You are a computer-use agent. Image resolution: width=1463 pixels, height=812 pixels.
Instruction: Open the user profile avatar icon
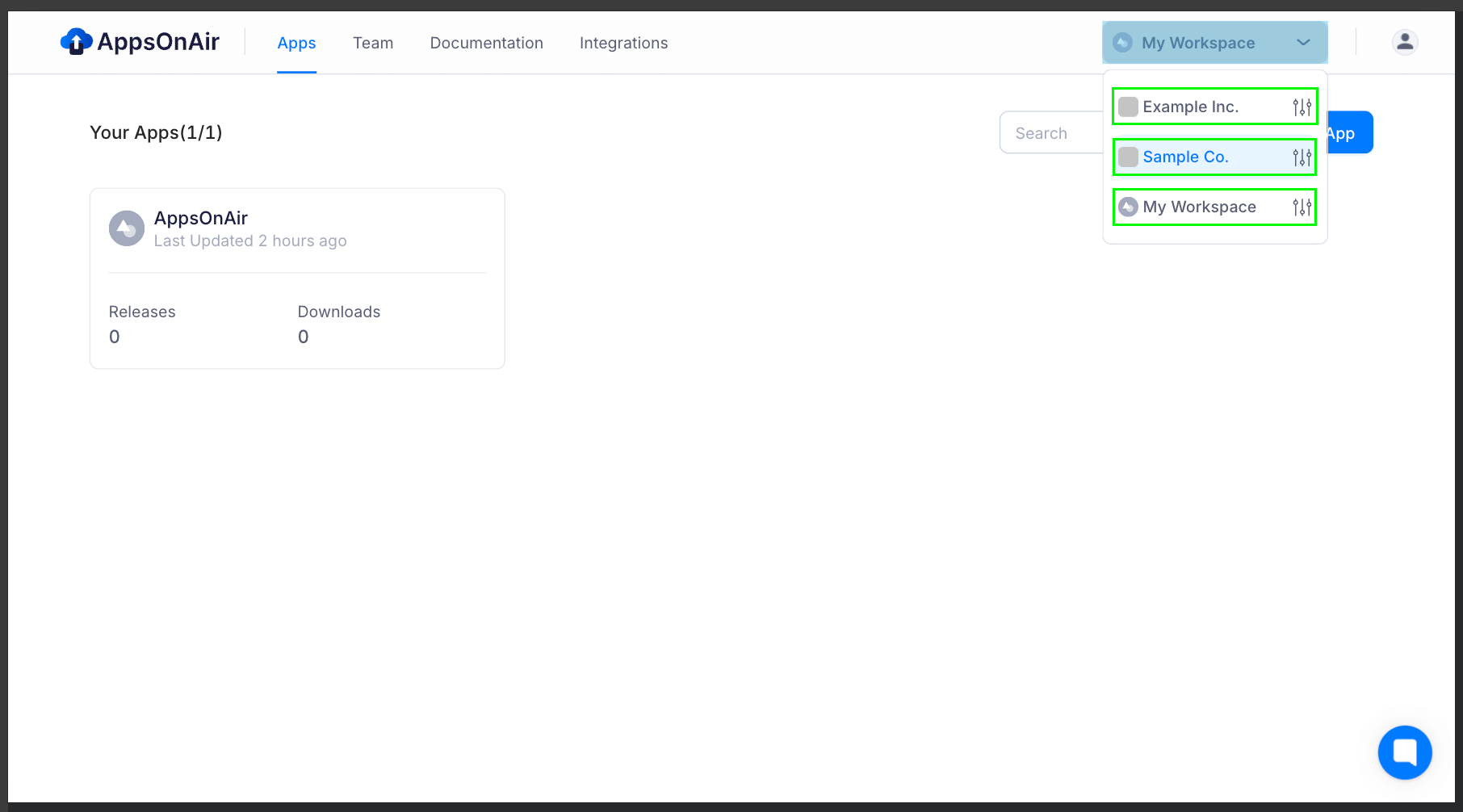click(x=1405, y=42)
